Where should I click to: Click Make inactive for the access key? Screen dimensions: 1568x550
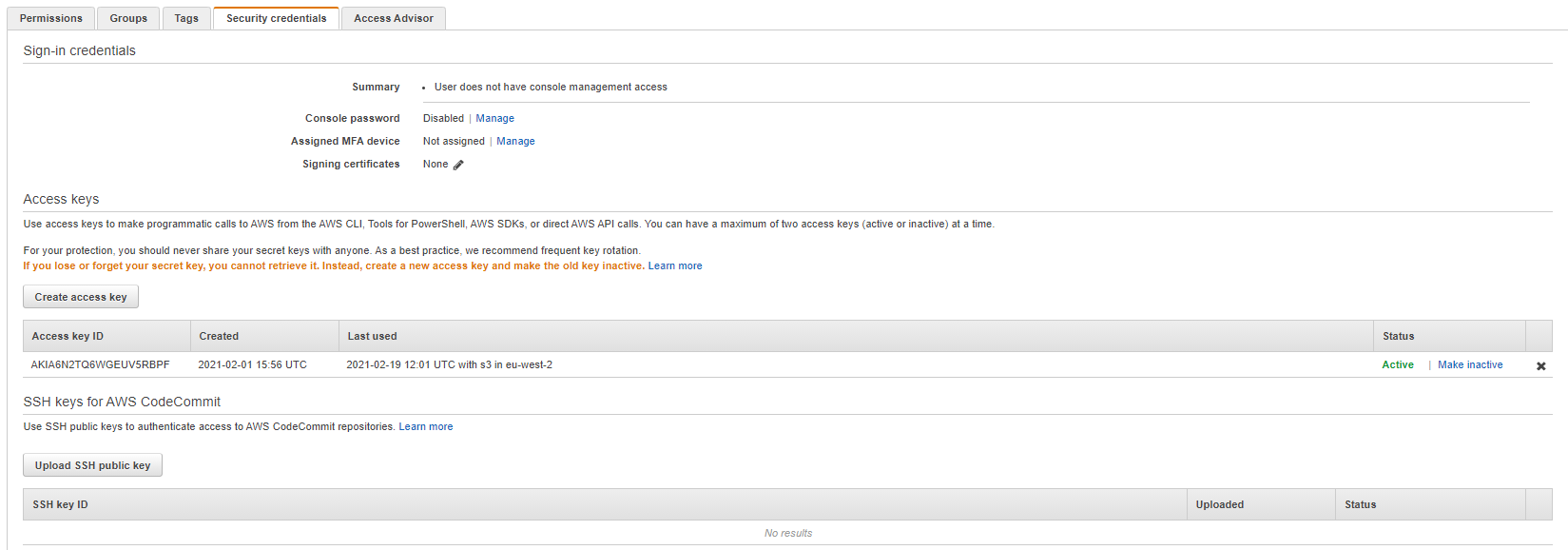pyautogui.click(x=1470, y=364)
